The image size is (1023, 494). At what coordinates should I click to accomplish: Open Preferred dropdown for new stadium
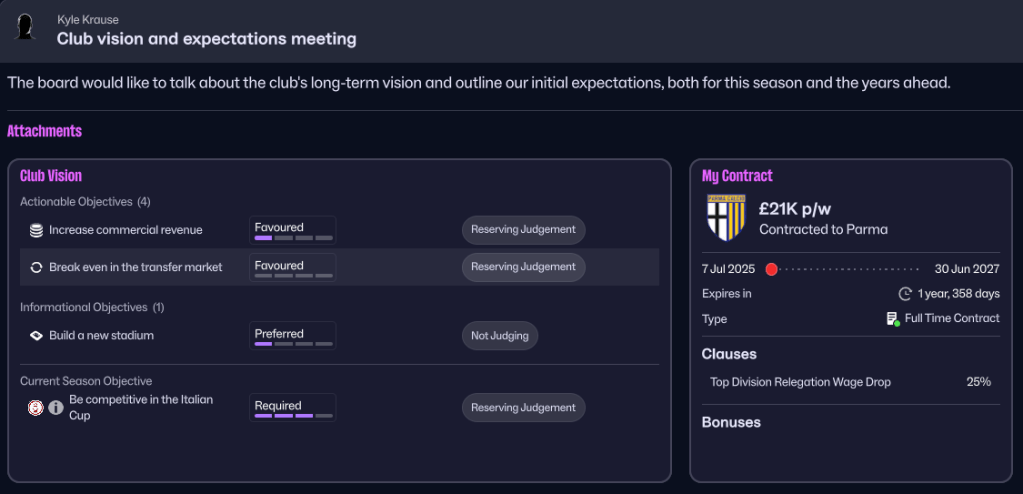(292, 335)
